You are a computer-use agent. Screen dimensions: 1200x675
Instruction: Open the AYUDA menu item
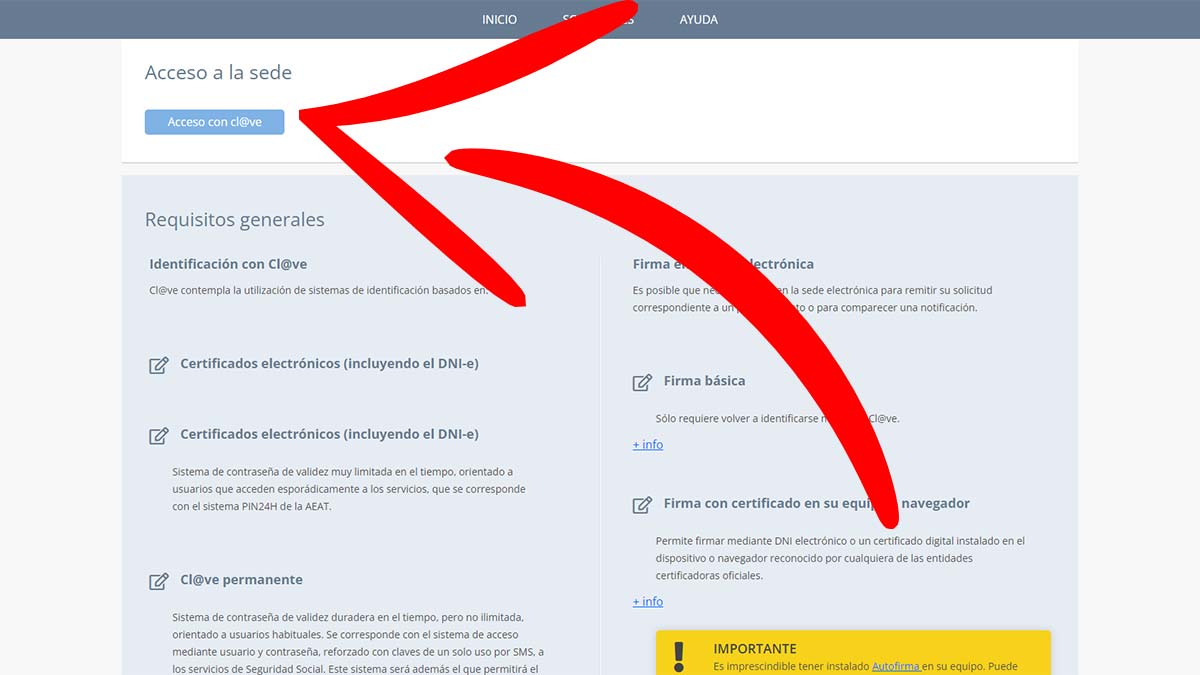tap(698, 19)
